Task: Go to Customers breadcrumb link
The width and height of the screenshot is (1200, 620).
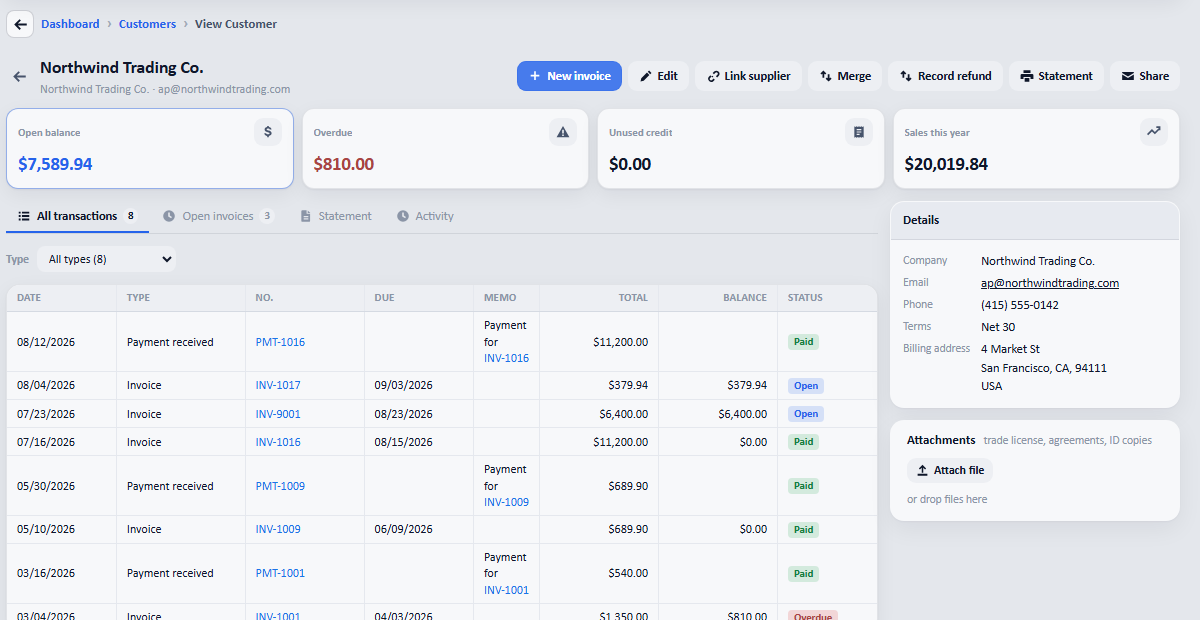Action: tap(147, 24)
